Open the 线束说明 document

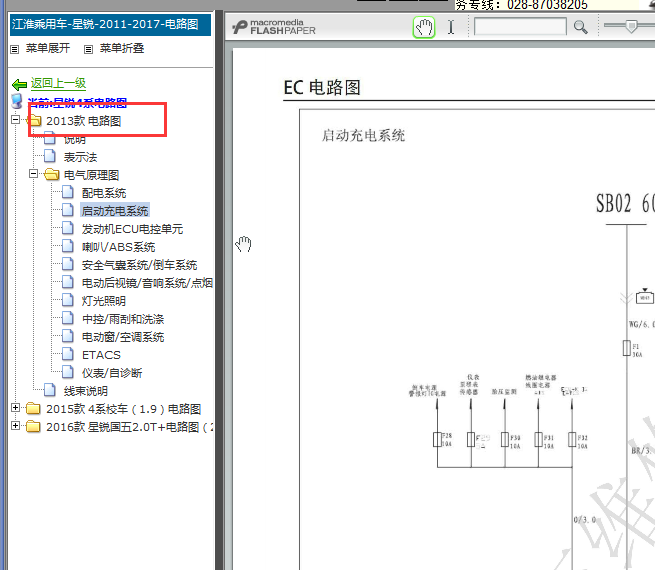(x=86, y=391)
